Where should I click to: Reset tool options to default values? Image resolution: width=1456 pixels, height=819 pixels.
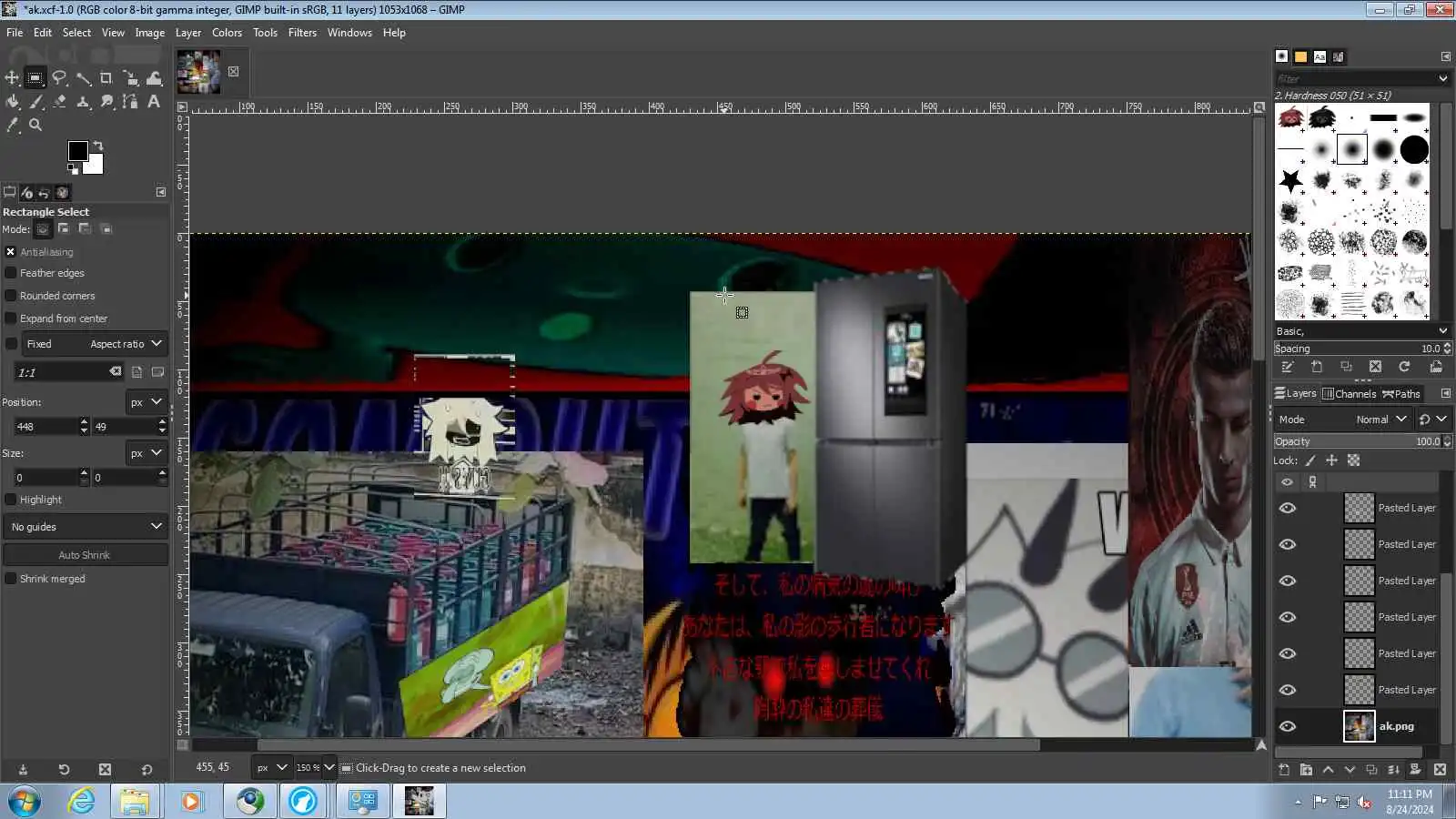[x=147, y=769]
